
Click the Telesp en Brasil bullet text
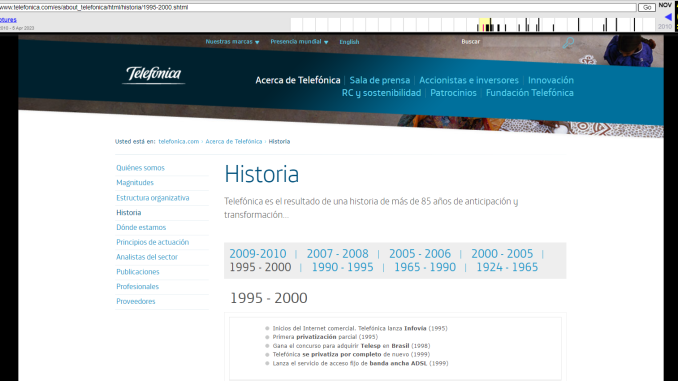click(351, 346)
